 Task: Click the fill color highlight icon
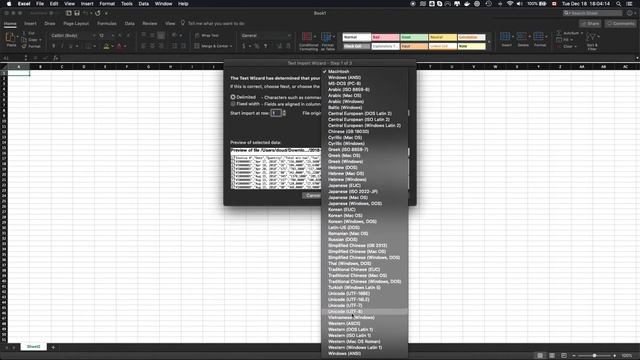point(107,46)
